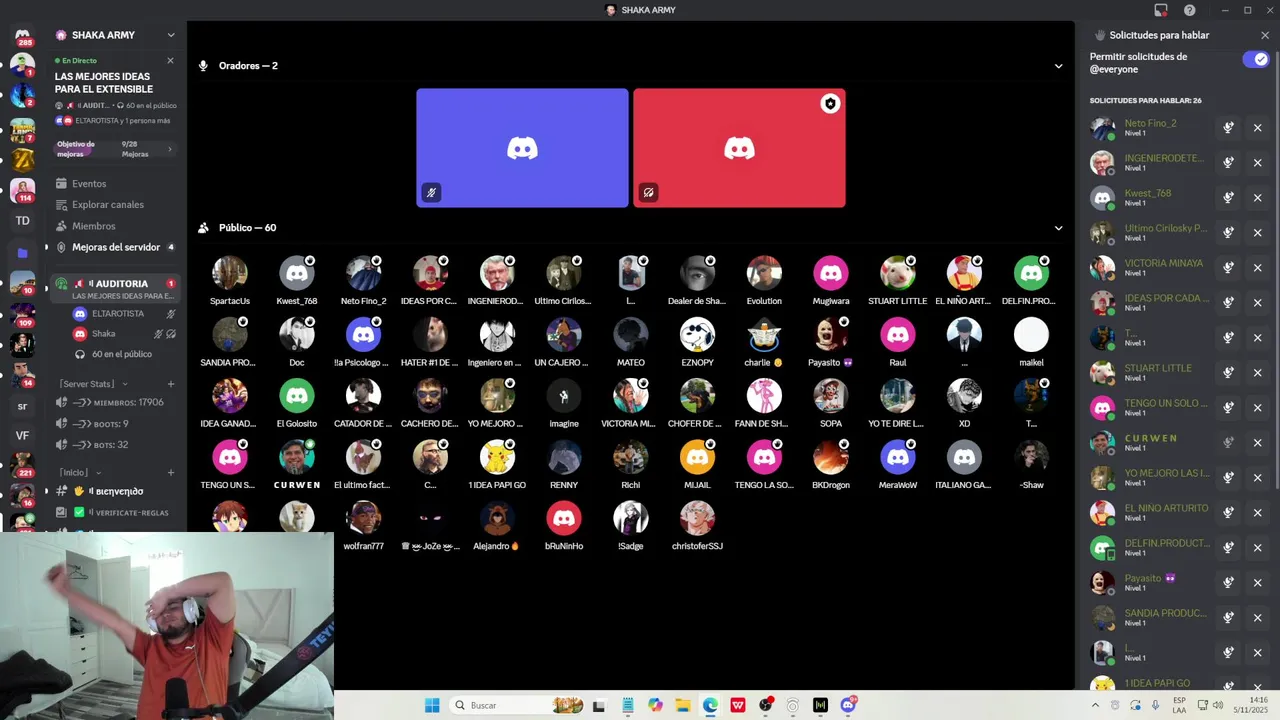The height and width of the screenshot is (720, 1280).
Task: Approve STUART LITTLE's speak request
Action: pyautogui.click(x=1228, y=373)
